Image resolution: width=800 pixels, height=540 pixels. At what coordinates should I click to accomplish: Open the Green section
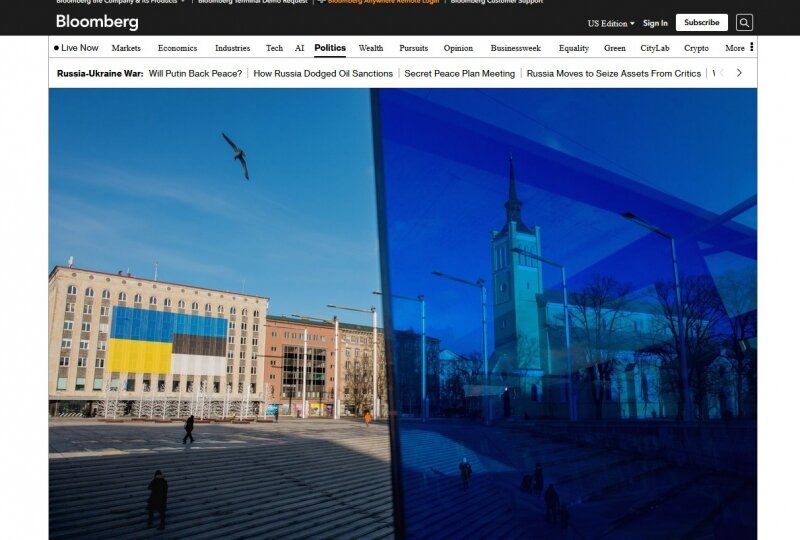[614, 48]
